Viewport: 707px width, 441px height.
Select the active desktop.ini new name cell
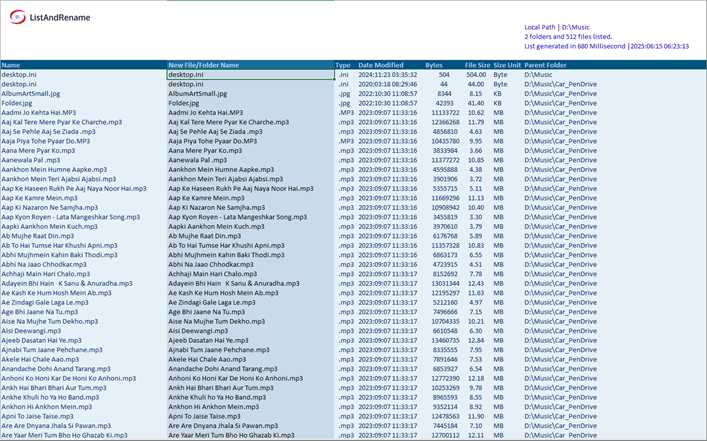tap(251, 74)
